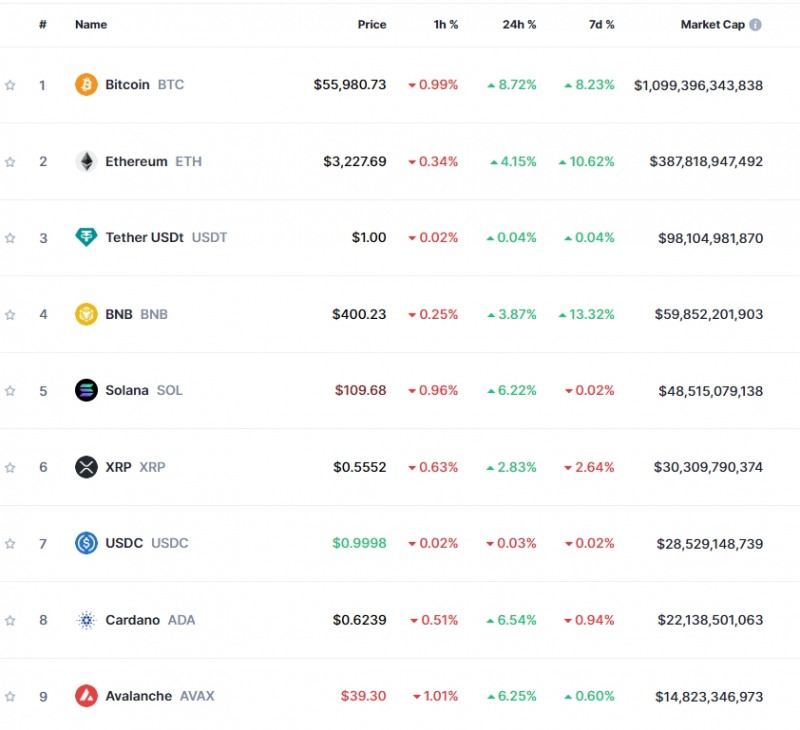Click the Solana logo icon
The width and height of the screenshot is (800, 730).
pos(86,391)
